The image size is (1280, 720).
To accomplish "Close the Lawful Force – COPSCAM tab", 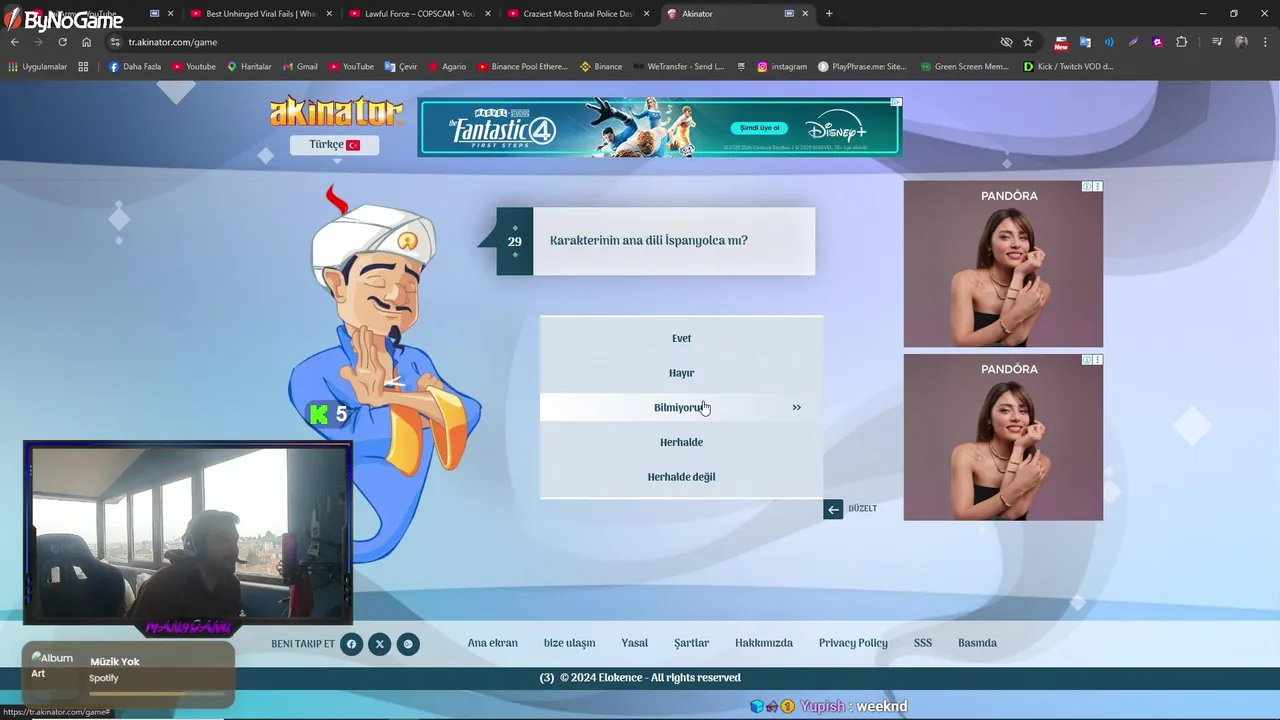I will click(488, 14).
